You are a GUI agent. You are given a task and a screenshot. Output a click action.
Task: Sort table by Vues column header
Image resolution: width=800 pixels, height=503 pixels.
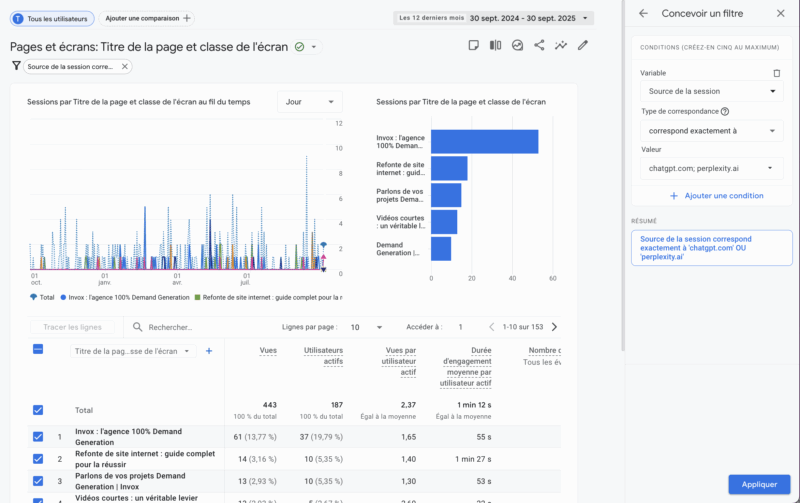click(x=268, y=351)
